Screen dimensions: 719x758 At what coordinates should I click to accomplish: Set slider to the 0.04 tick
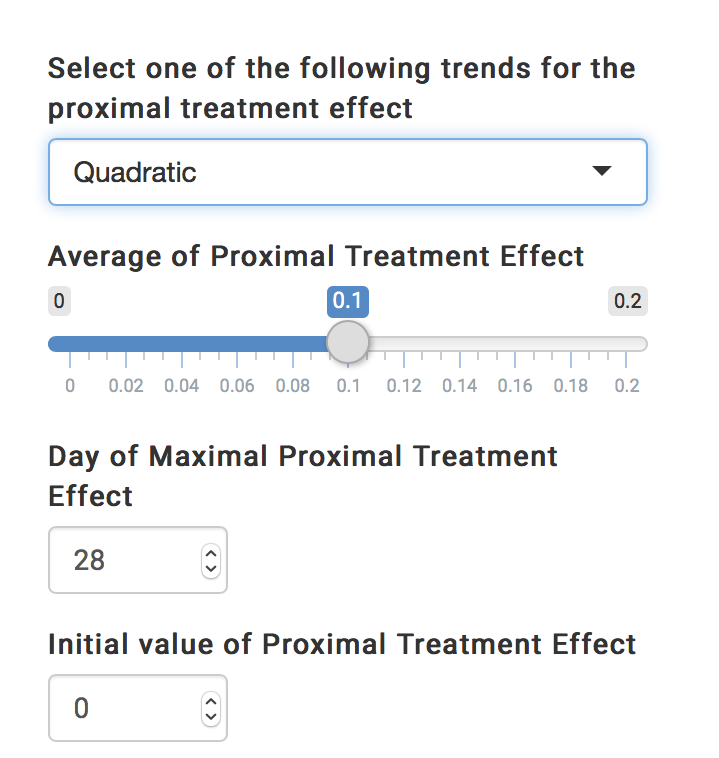tap(181, 344)
